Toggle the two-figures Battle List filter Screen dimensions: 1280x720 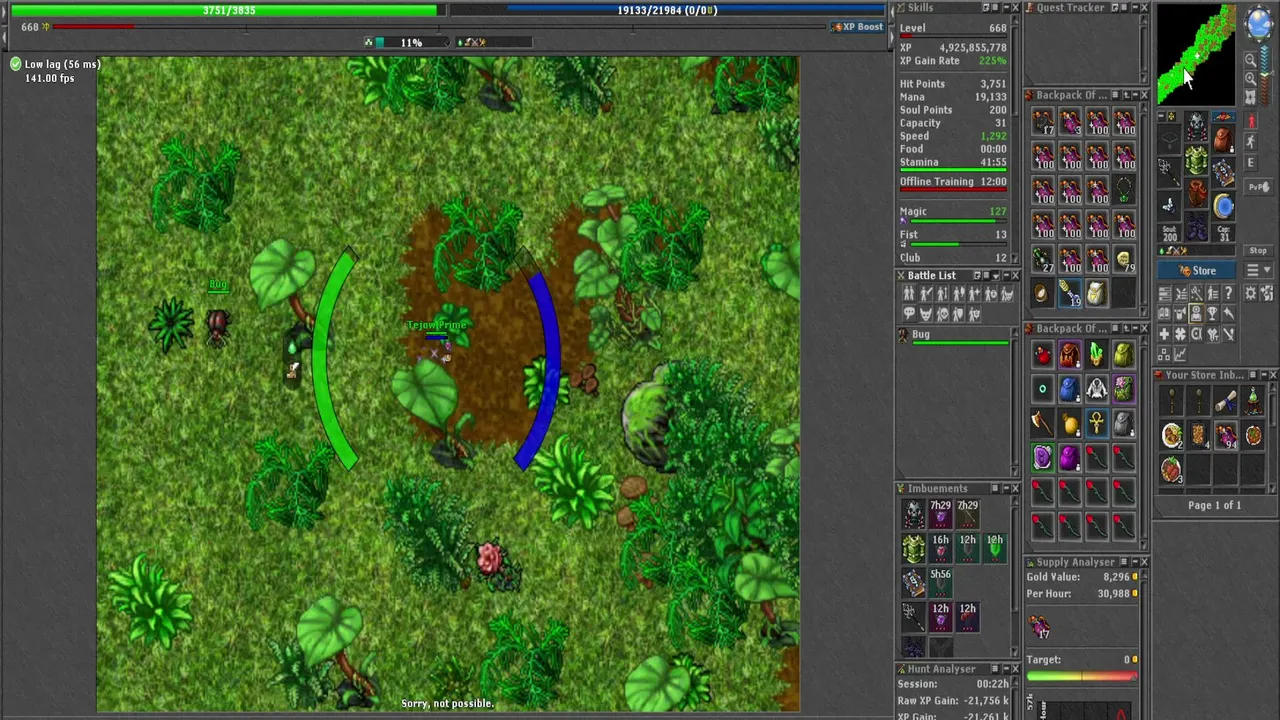point(909,294)
